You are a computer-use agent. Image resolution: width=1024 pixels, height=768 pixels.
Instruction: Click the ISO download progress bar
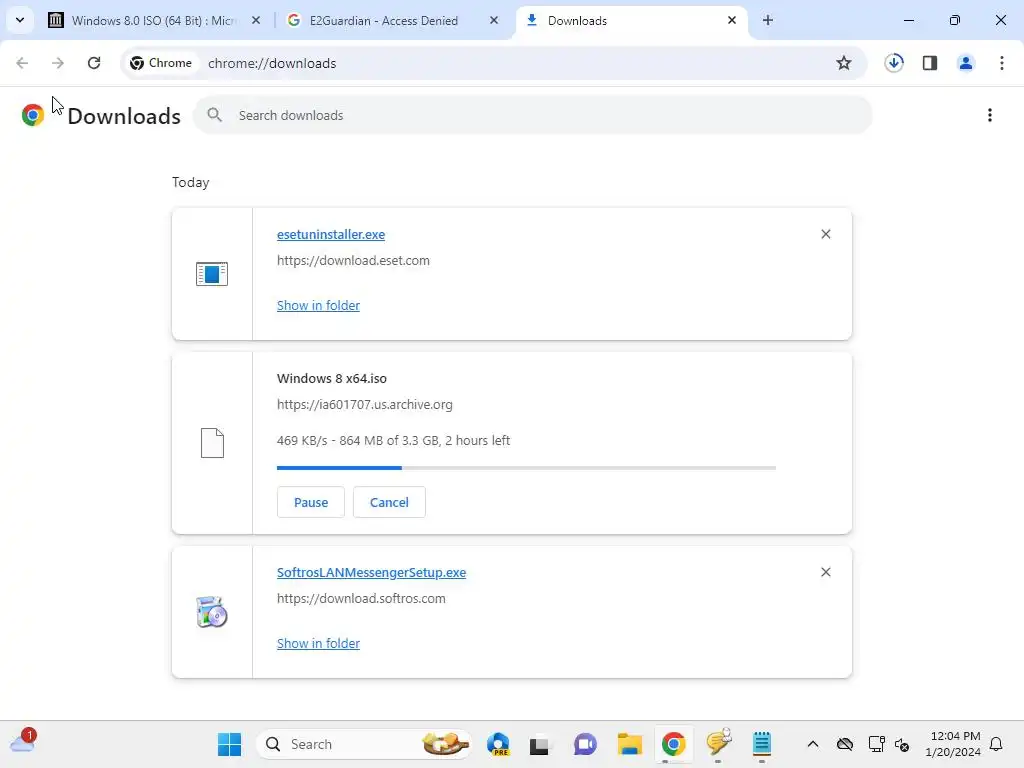[526, 468]
